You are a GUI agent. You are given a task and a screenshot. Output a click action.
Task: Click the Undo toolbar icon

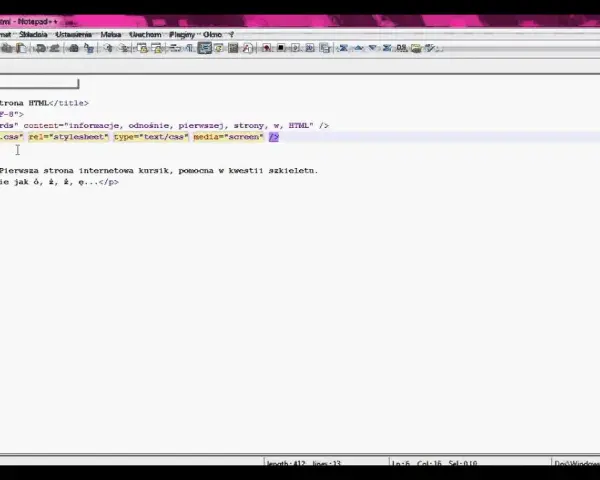coord(40,48)
